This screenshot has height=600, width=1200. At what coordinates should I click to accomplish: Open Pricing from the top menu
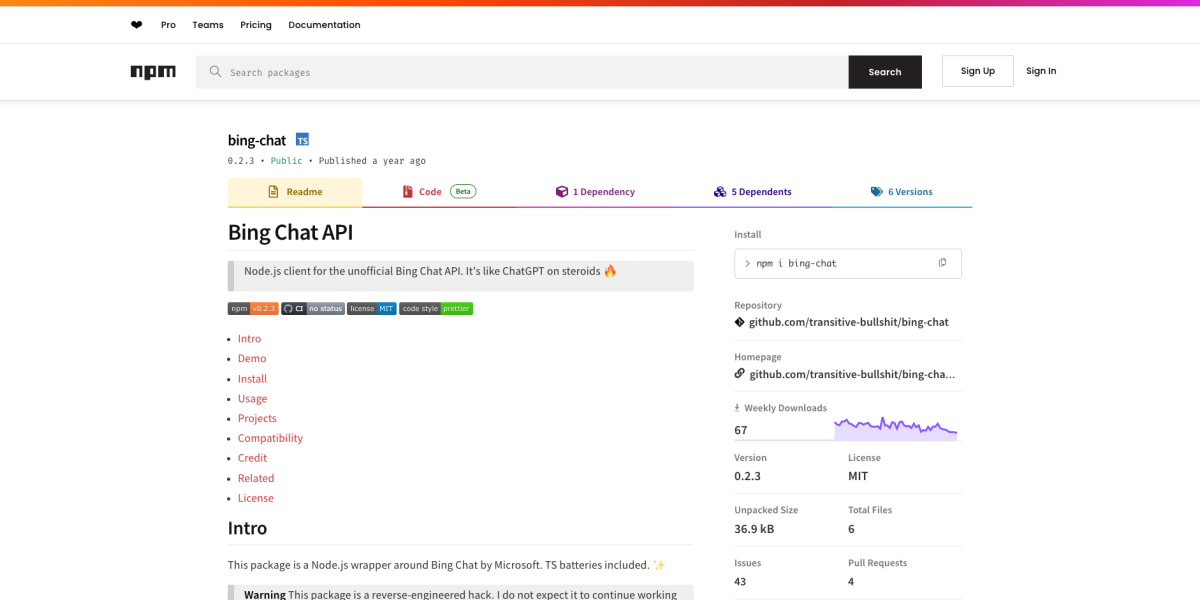click(x=255, y=24)
